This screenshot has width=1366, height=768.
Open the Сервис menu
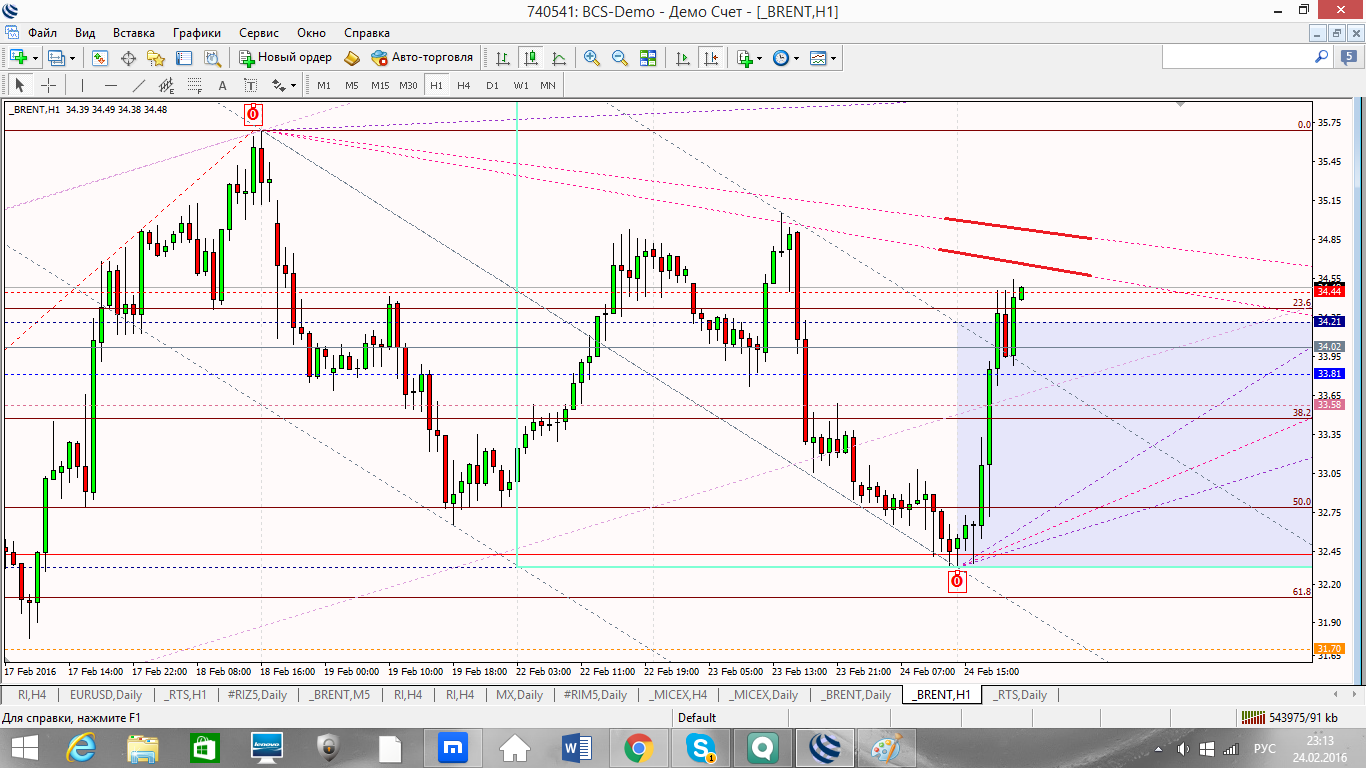tap(258, 33)
